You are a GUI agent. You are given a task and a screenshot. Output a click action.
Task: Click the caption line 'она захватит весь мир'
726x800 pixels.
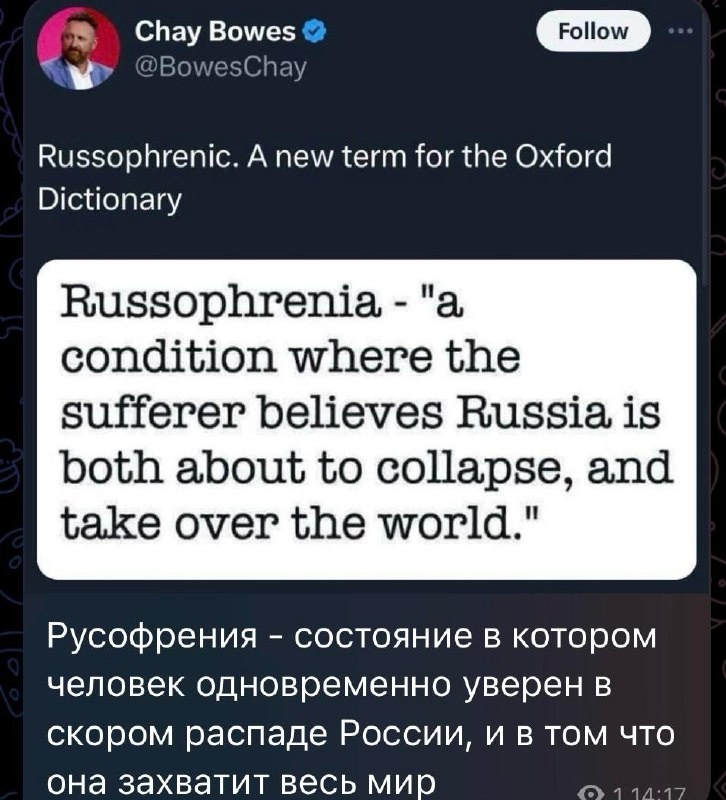coord(242,782)
